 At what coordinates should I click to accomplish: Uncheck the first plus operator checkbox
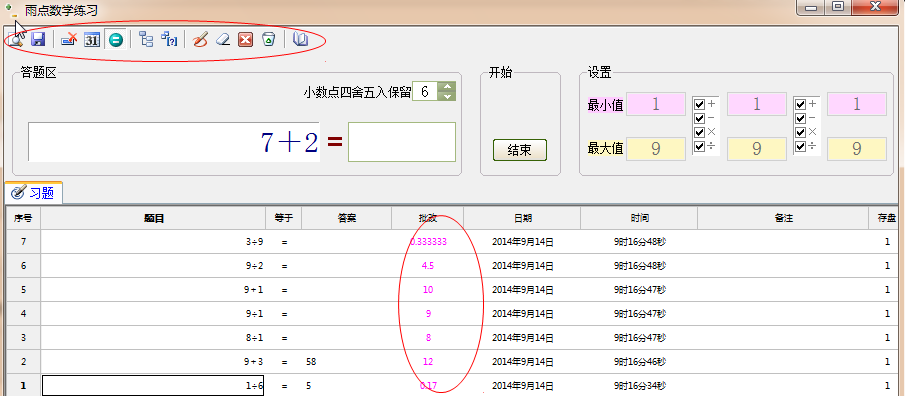tap(700, 104)
